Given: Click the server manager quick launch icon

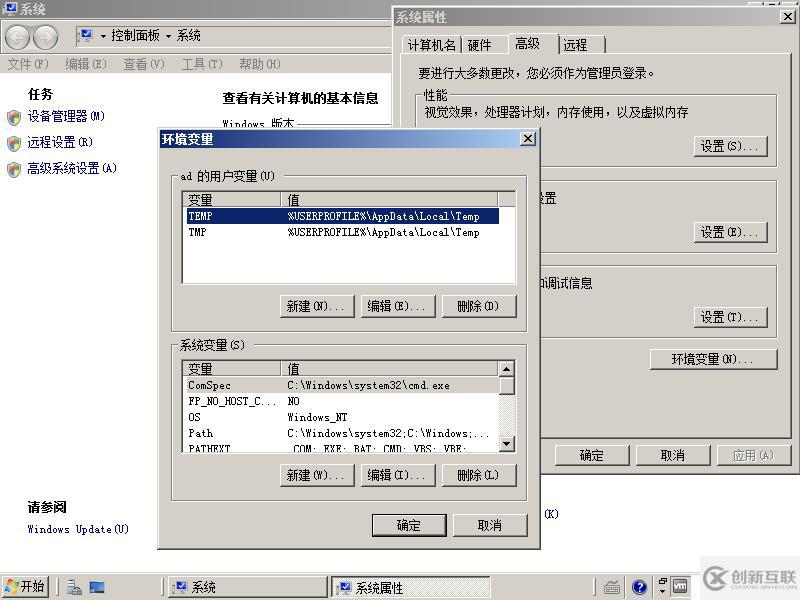Looking at the screenshot, I should pos(74,587).
